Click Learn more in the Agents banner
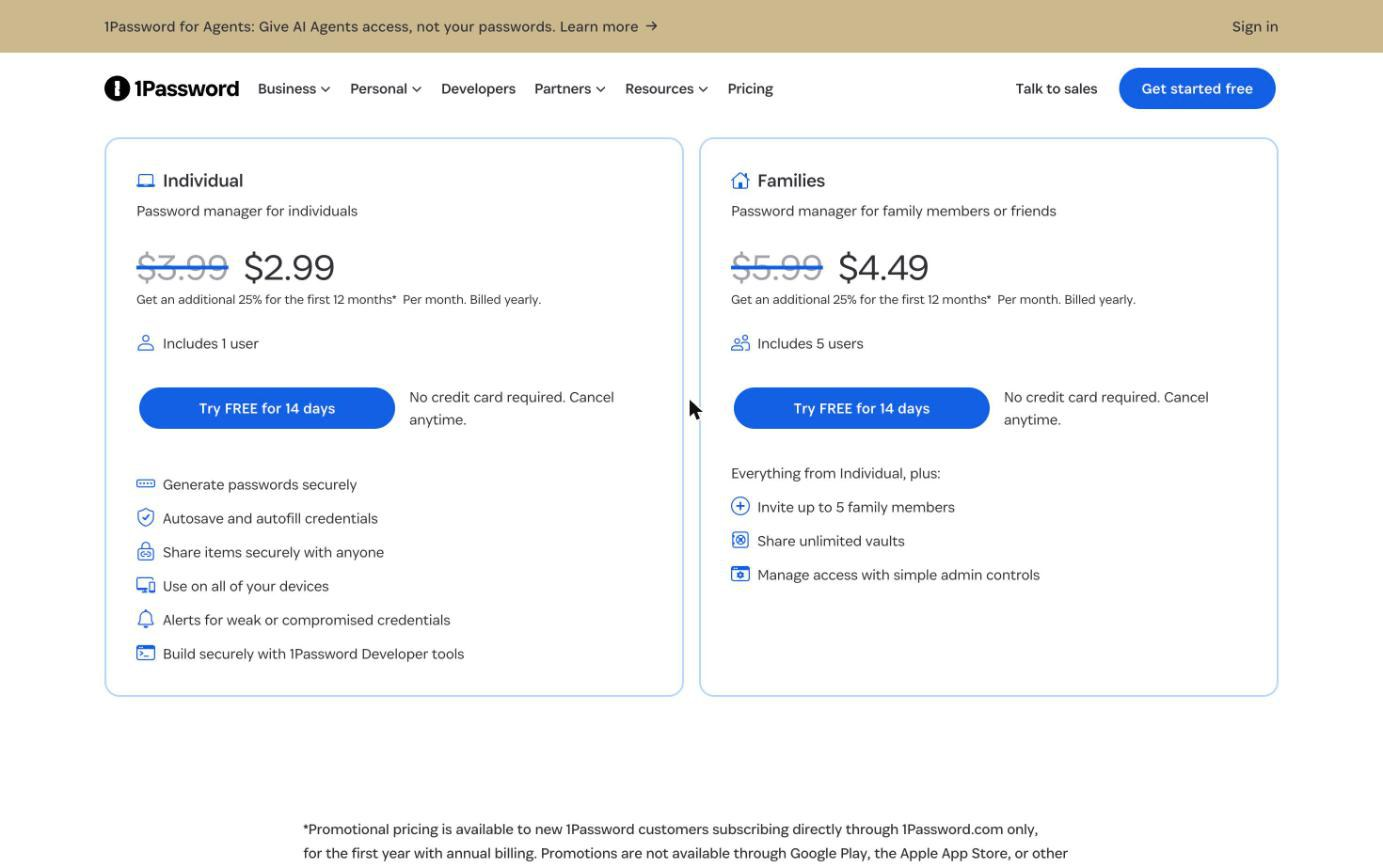The height and width of the screenshot is (868, 1383). pos(609,27)
